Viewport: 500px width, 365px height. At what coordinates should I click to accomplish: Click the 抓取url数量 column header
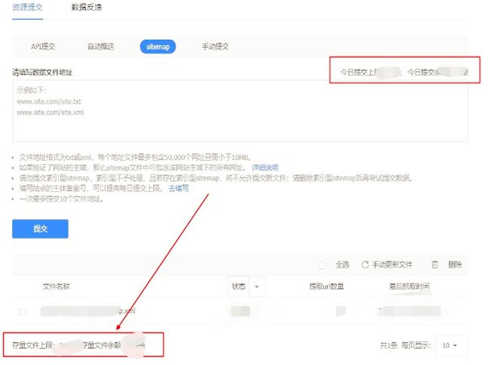pyautogui.click(x=326, y=286)
